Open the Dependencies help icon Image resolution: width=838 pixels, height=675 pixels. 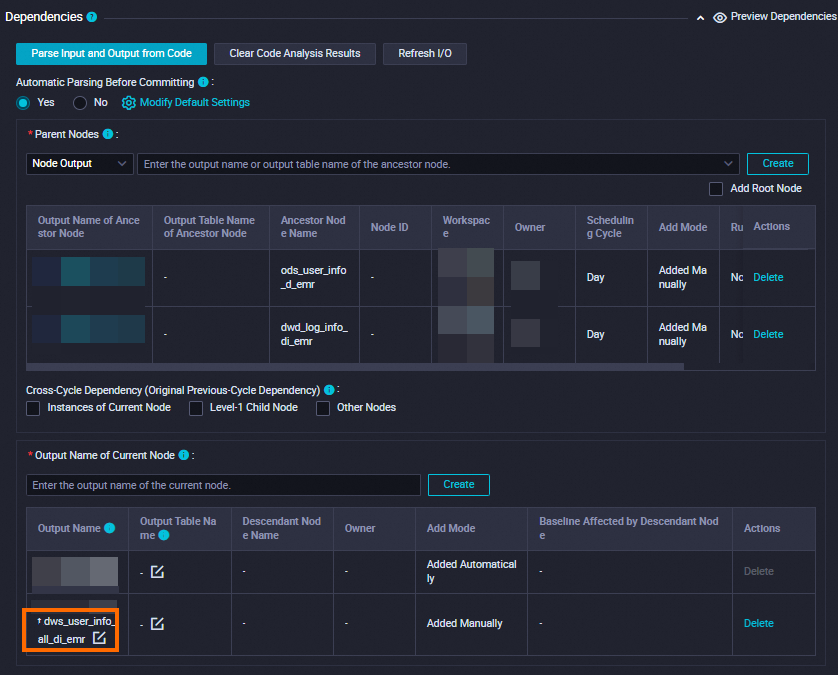(92, 17)
